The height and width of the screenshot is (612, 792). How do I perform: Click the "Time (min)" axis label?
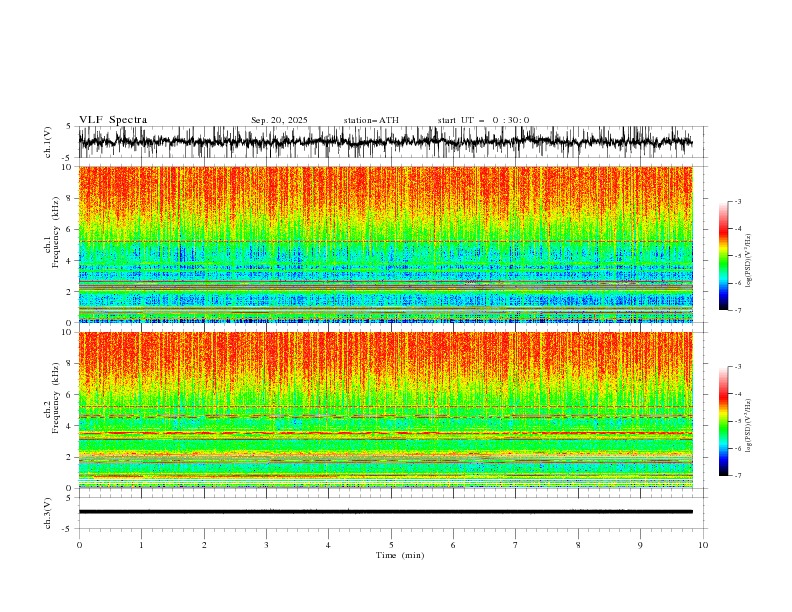coord(400,555)
